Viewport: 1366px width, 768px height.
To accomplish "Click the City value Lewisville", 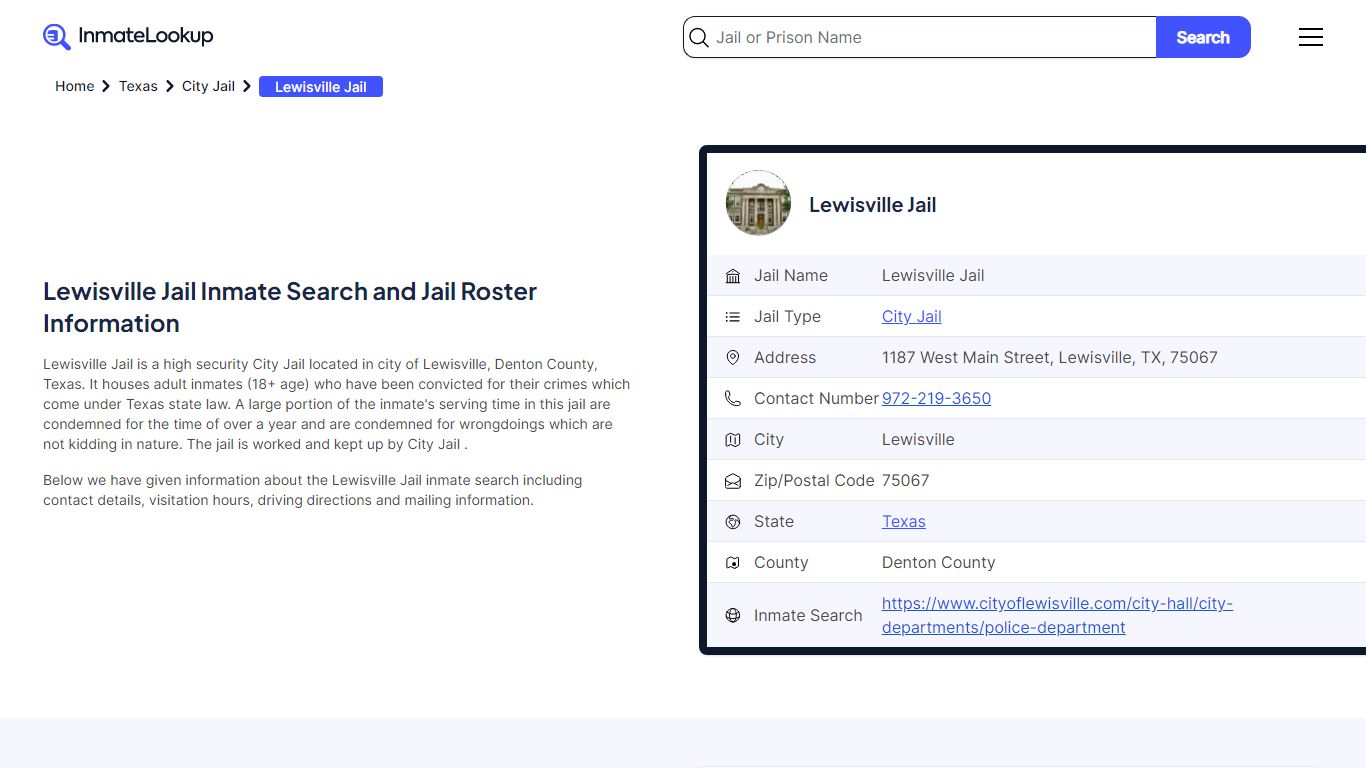I will point(918,440).
